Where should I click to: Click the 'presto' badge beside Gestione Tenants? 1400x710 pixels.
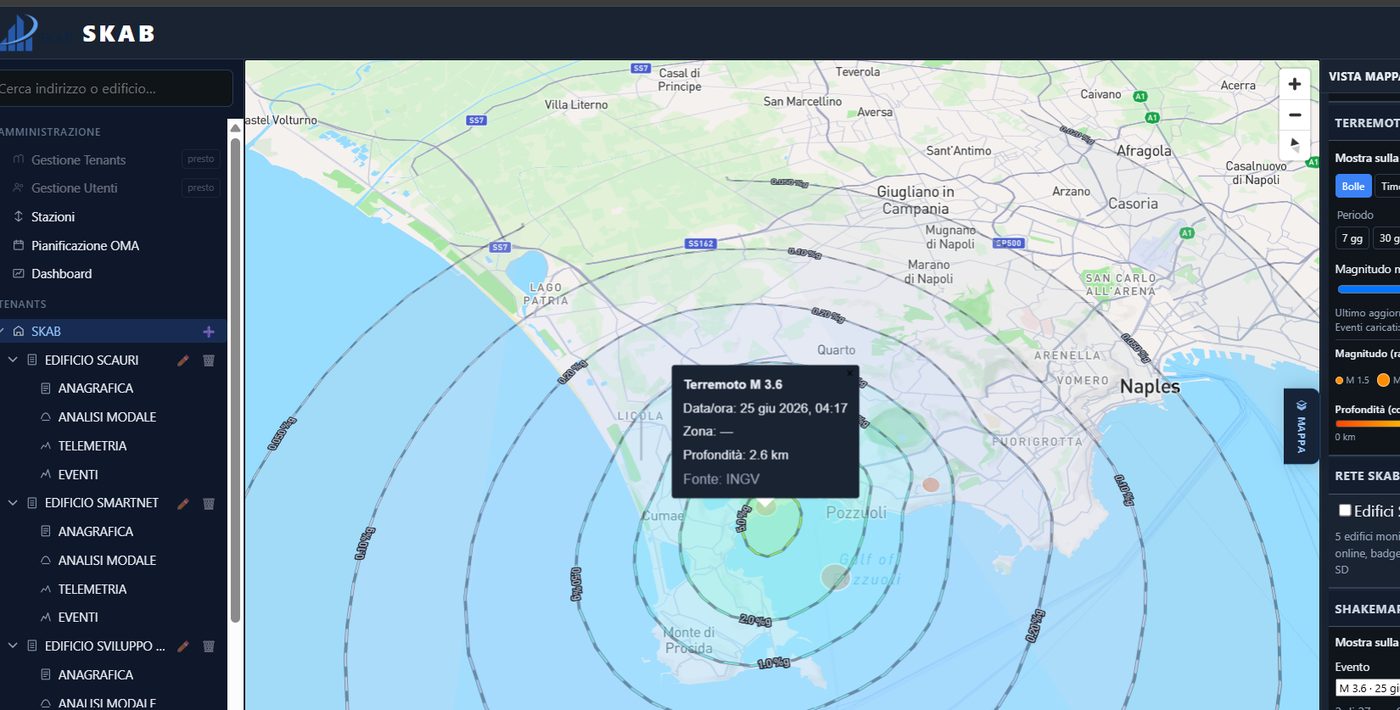(x=201, y=159)
